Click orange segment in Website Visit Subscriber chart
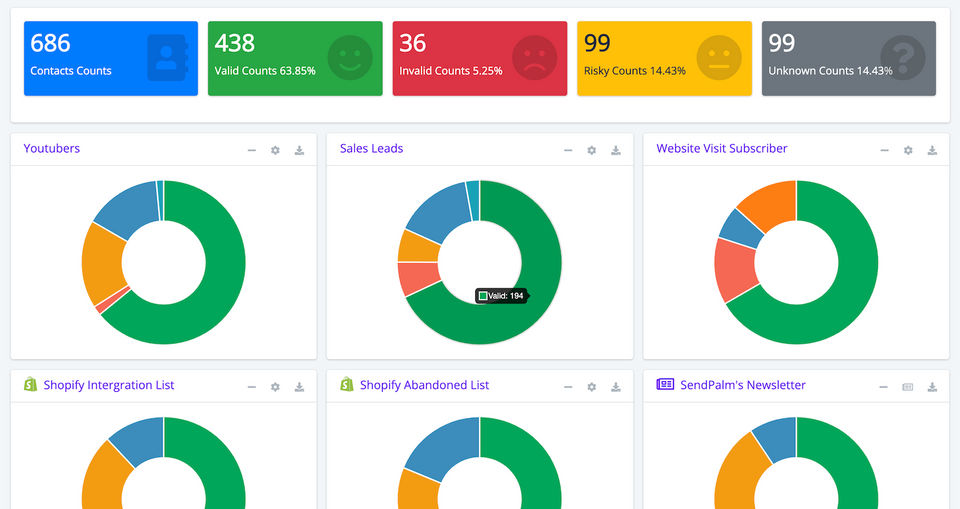This screenshot has height=509, width=960. 771,203
